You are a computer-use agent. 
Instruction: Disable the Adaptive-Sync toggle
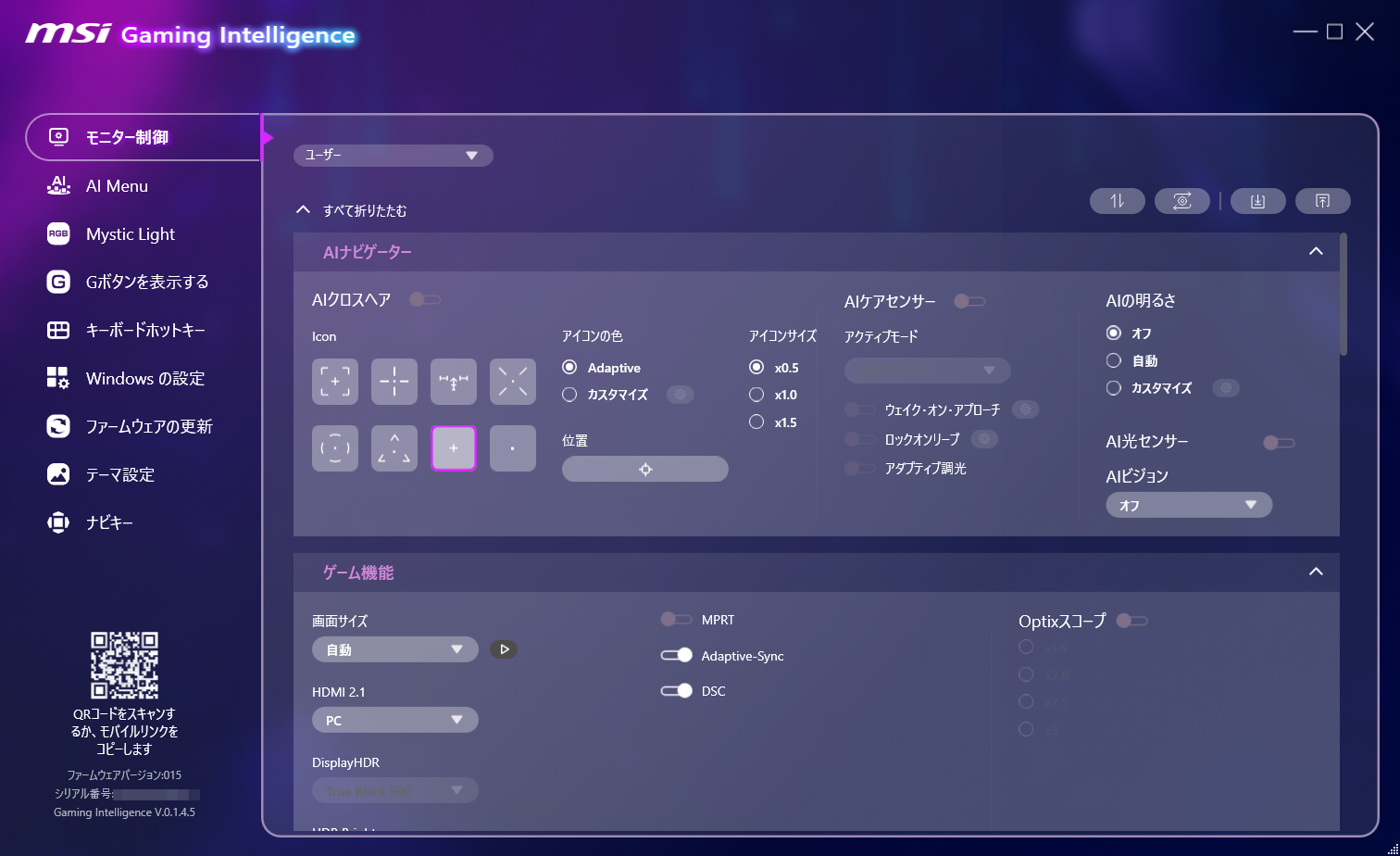pyautogui.click(x=677, y=655)
